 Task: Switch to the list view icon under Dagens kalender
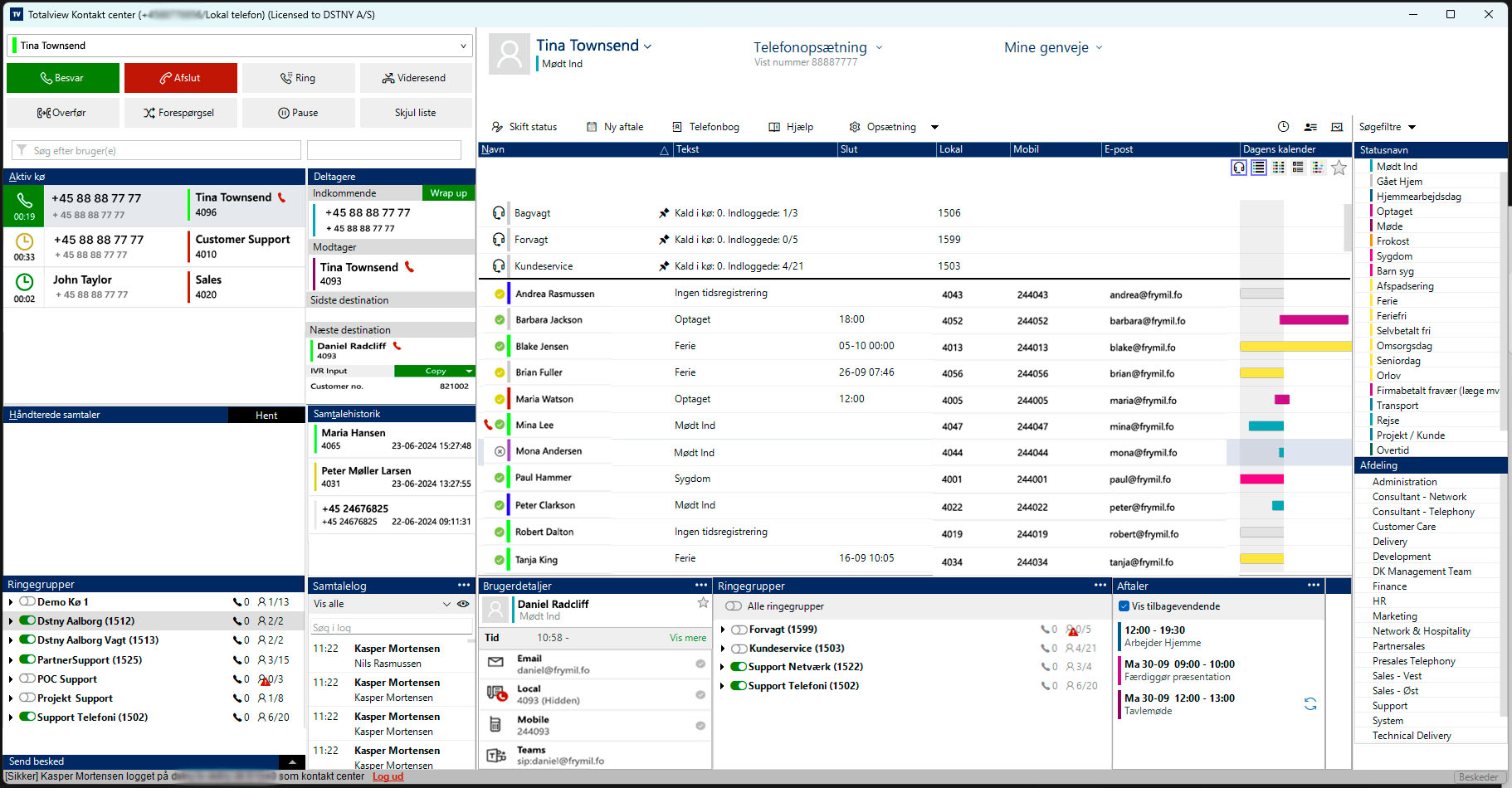point(1259,168)
